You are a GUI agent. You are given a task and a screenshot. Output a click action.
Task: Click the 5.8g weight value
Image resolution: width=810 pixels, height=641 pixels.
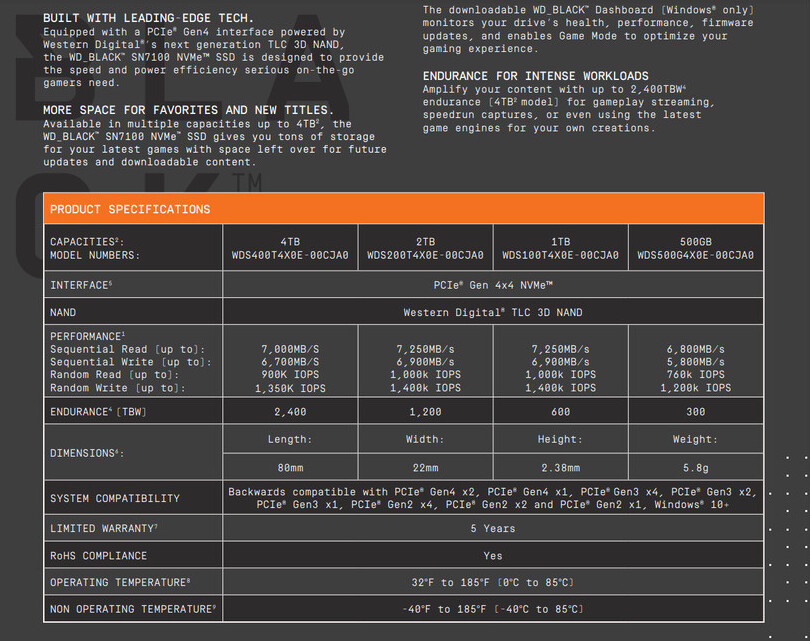point(695,468)
